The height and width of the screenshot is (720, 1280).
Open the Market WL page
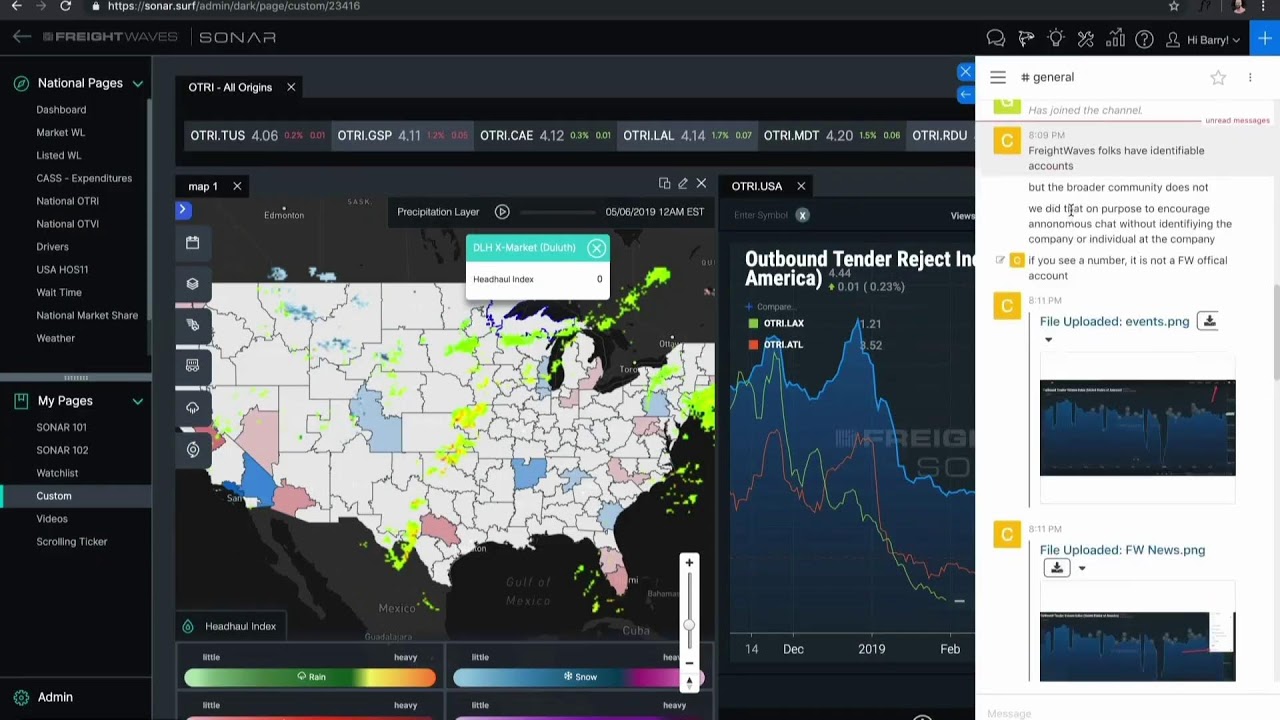(60, 132)
